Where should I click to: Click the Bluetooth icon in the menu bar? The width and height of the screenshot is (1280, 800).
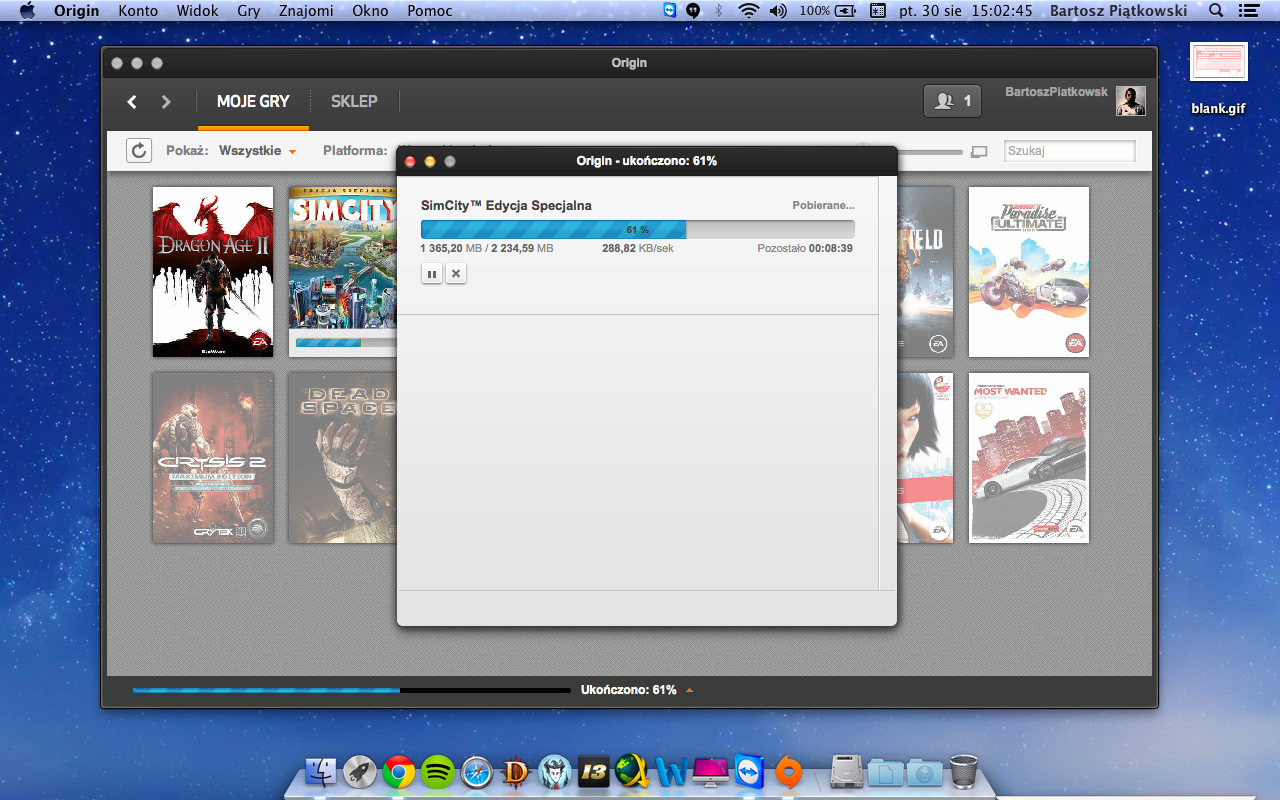coord(718,11)
